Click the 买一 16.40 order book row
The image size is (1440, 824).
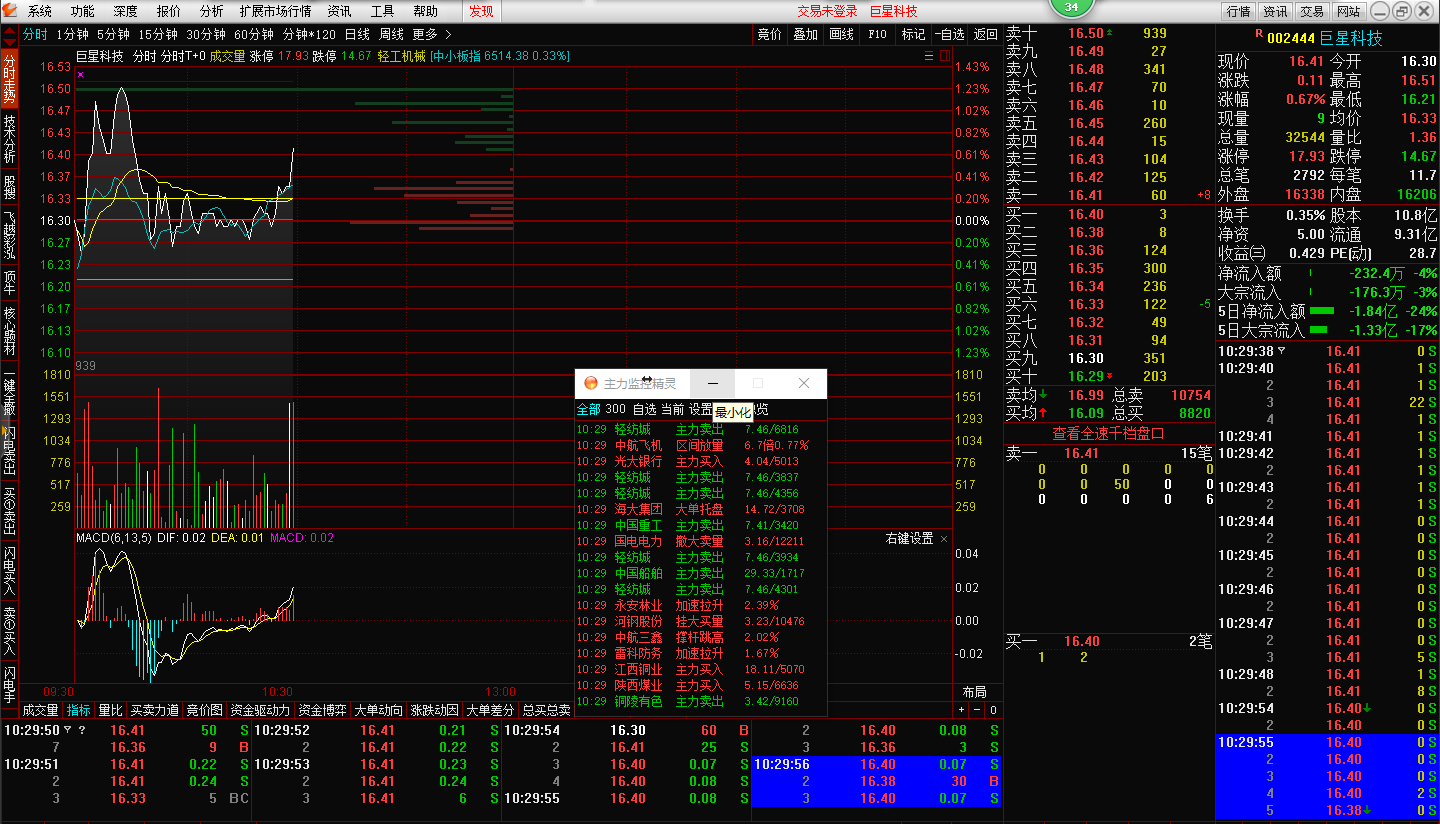pyautogui.click(x=1108, y=214)
